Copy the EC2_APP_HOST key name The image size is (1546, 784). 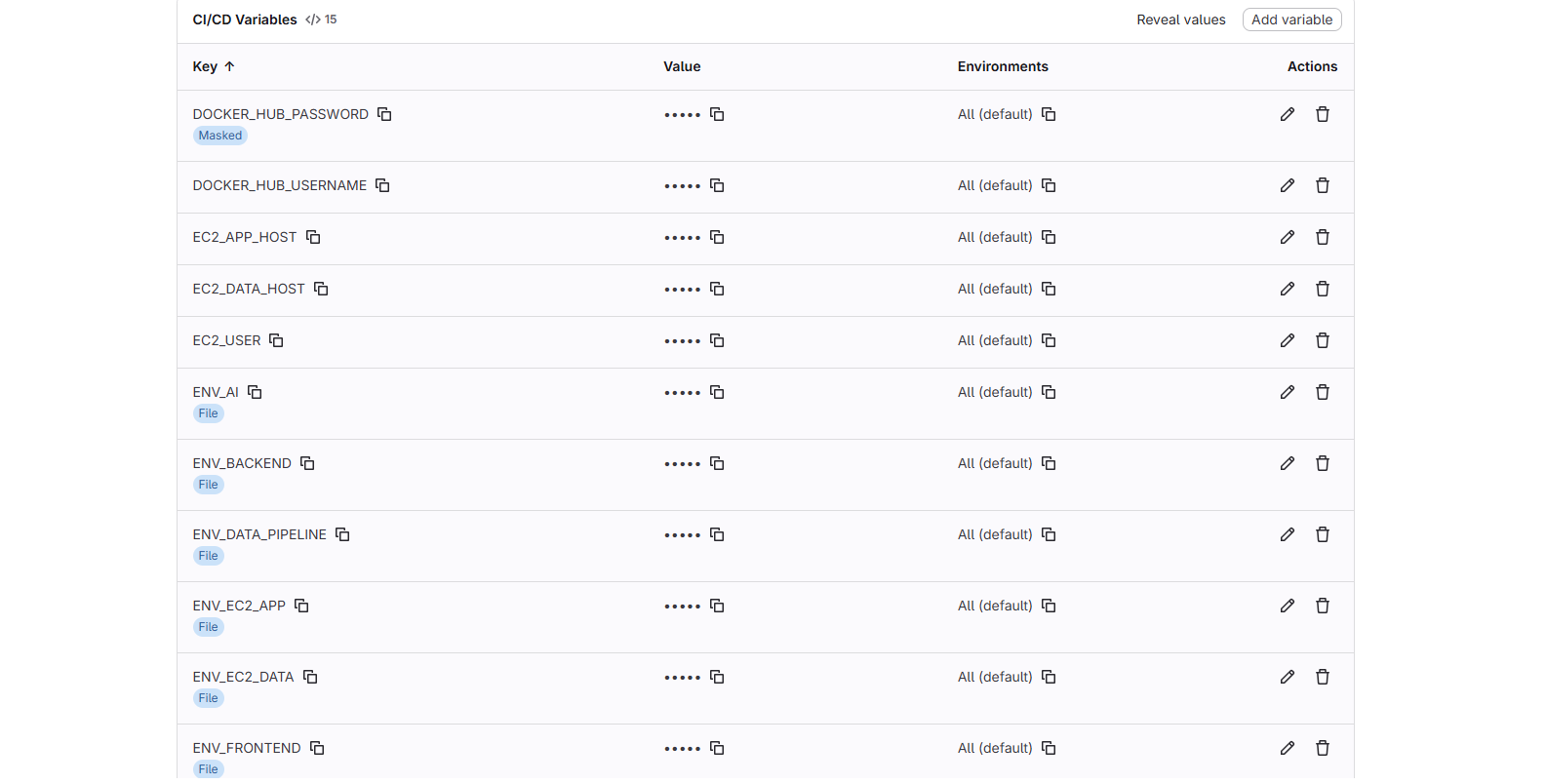(313, 237)
